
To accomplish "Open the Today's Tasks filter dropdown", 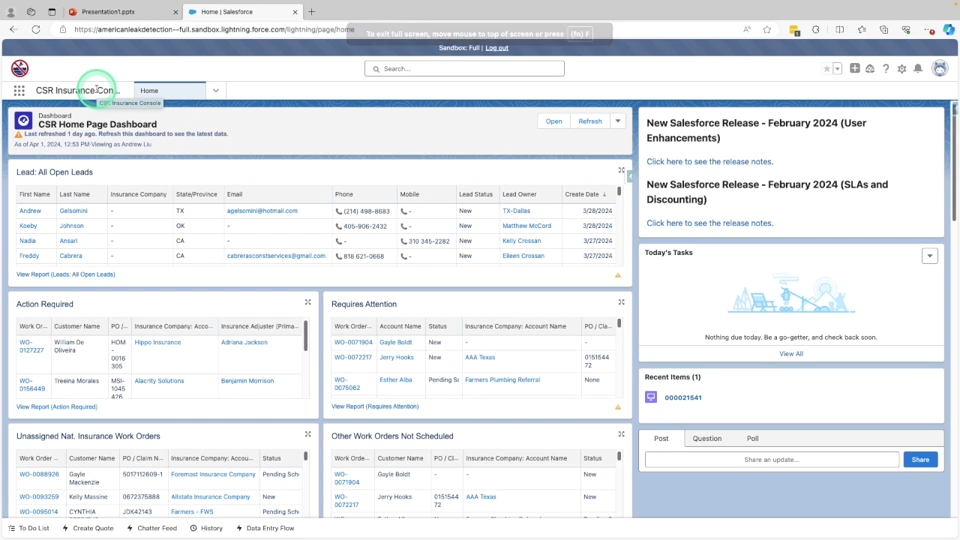I will (929, 256).
